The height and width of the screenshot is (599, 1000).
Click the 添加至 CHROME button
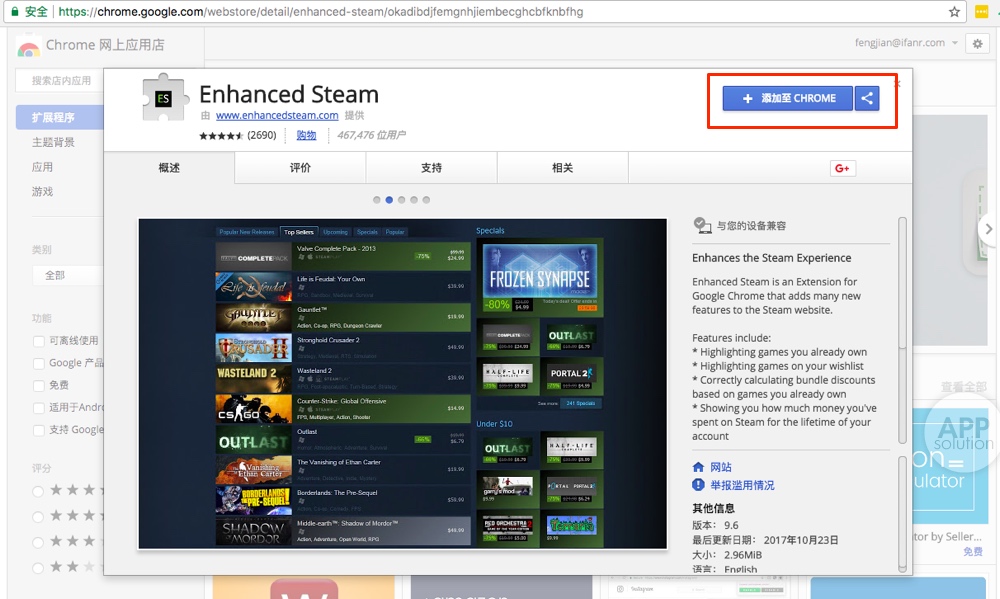click(788, 98)
